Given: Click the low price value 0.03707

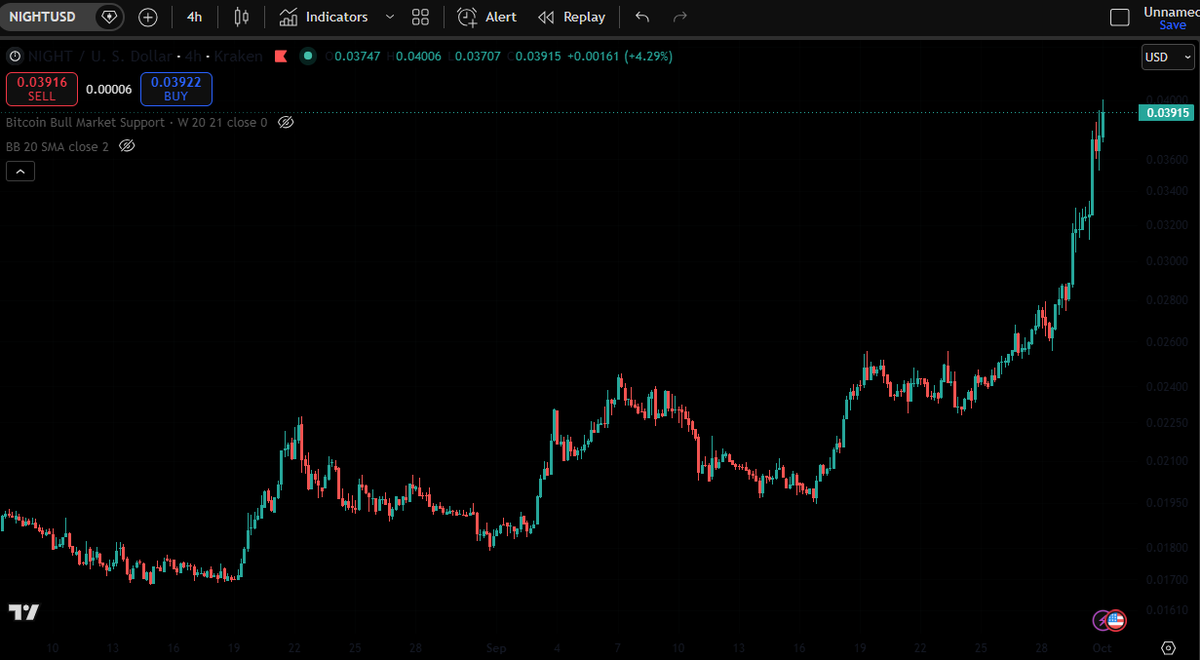Looking at the screenshot, I should pyautogui.click(x=477, y=56).
